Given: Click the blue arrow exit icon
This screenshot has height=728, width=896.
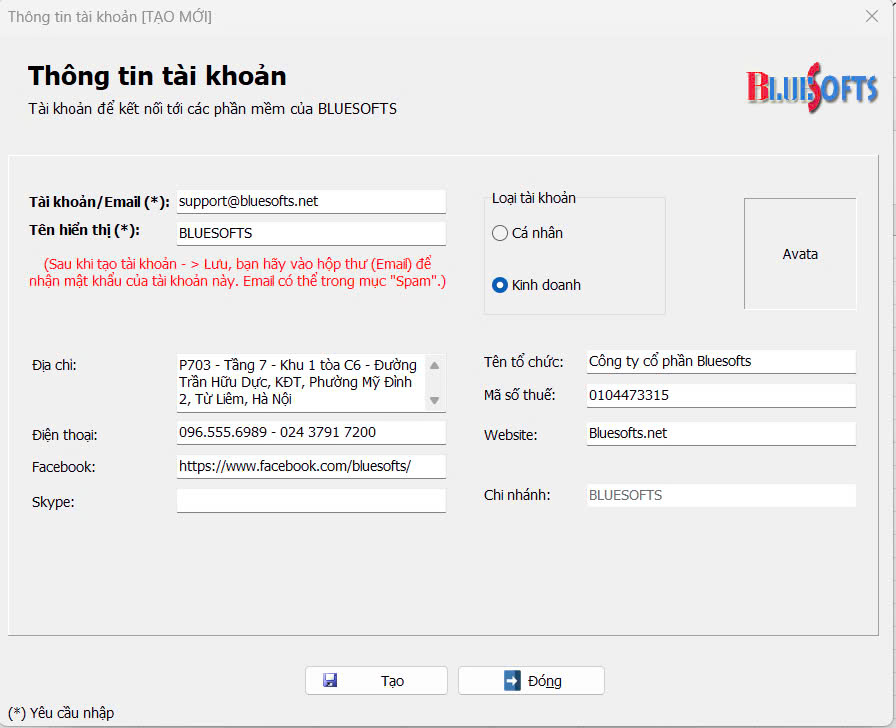Looking at the screenshot, I should tap(512, 680).
